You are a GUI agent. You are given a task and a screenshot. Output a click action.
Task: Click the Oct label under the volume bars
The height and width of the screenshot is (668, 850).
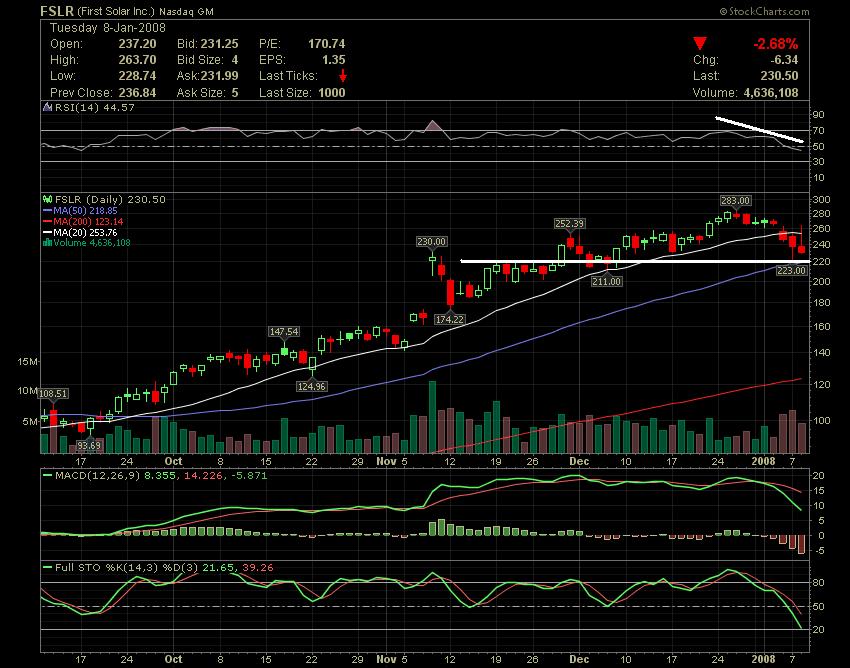tap(173, 461)
